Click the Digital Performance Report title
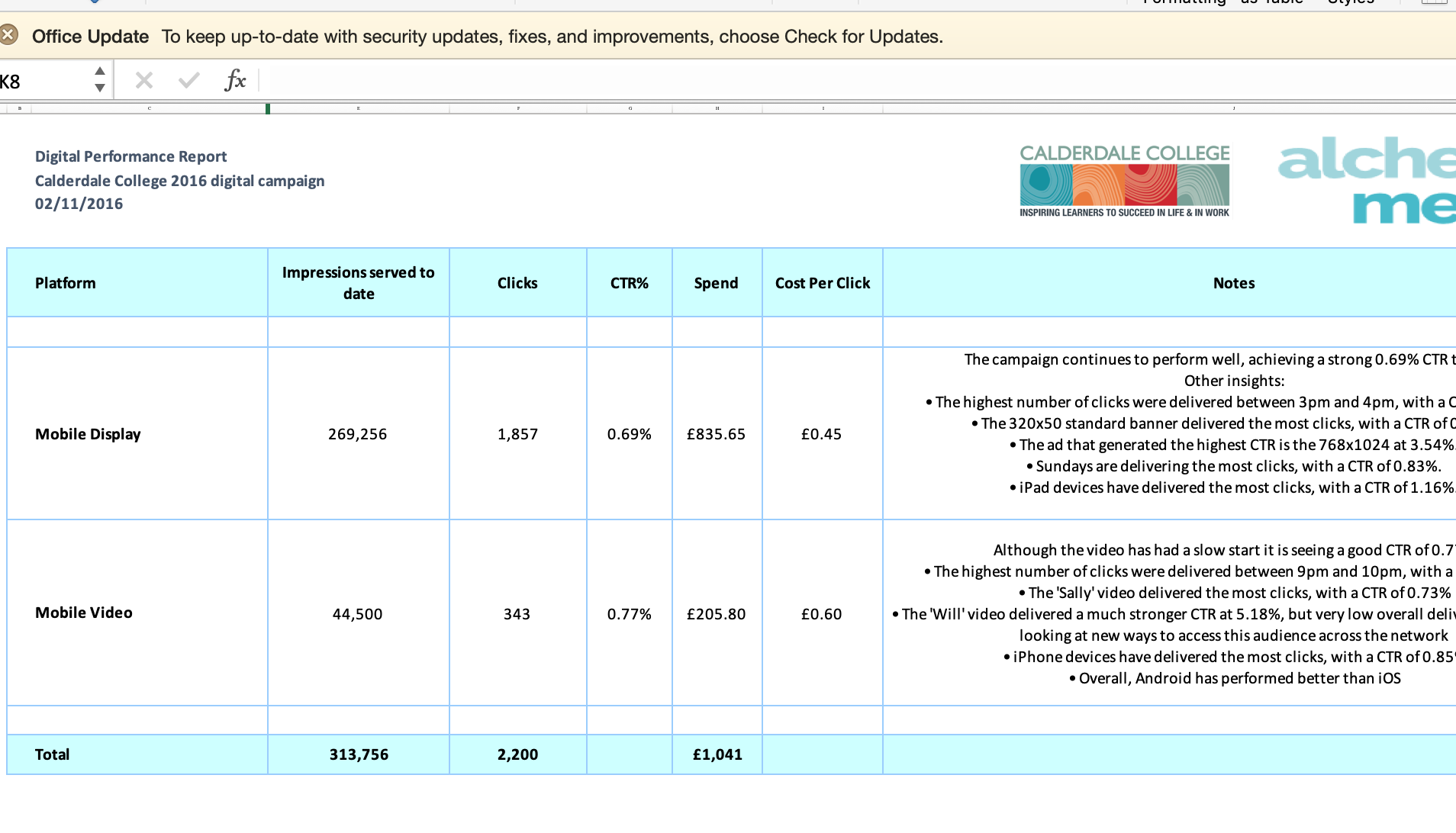This screenshot has height=833, width=1456. 130,156
